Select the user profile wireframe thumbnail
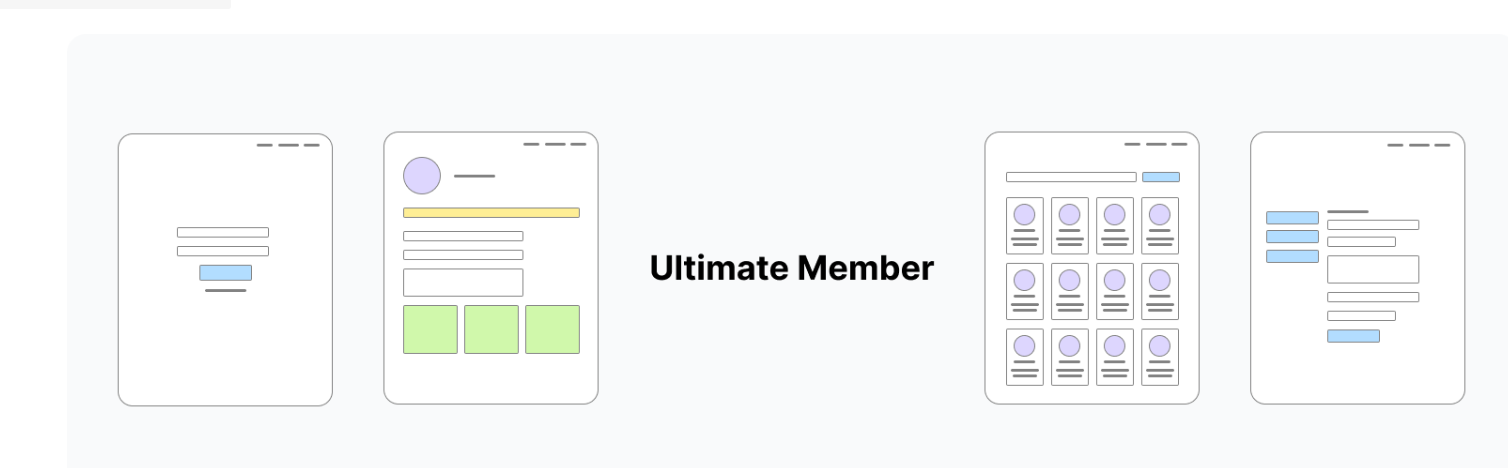 click(x=491, y=268)
